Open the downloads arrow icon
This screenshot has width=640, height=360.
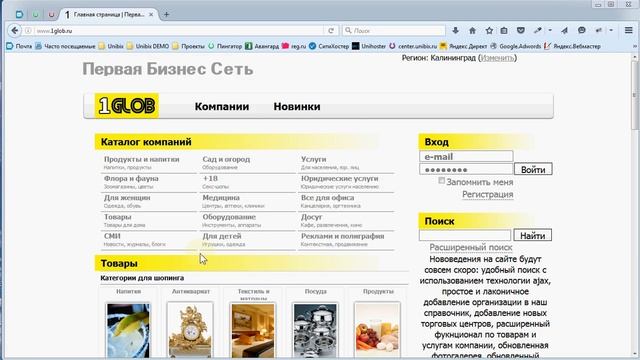point(456,31)
